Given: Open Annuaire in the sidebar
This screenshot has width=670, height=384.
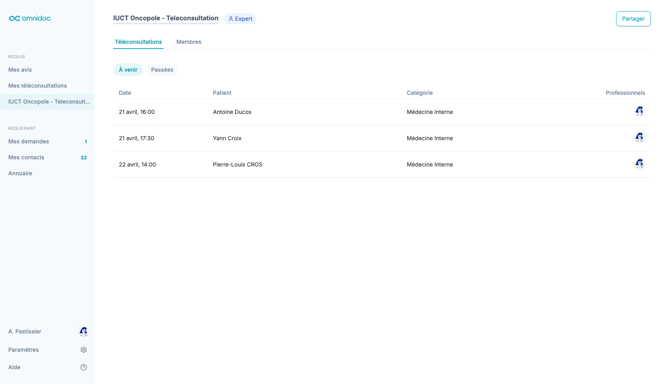Looking at the screenshot, I should pos(20,173).
